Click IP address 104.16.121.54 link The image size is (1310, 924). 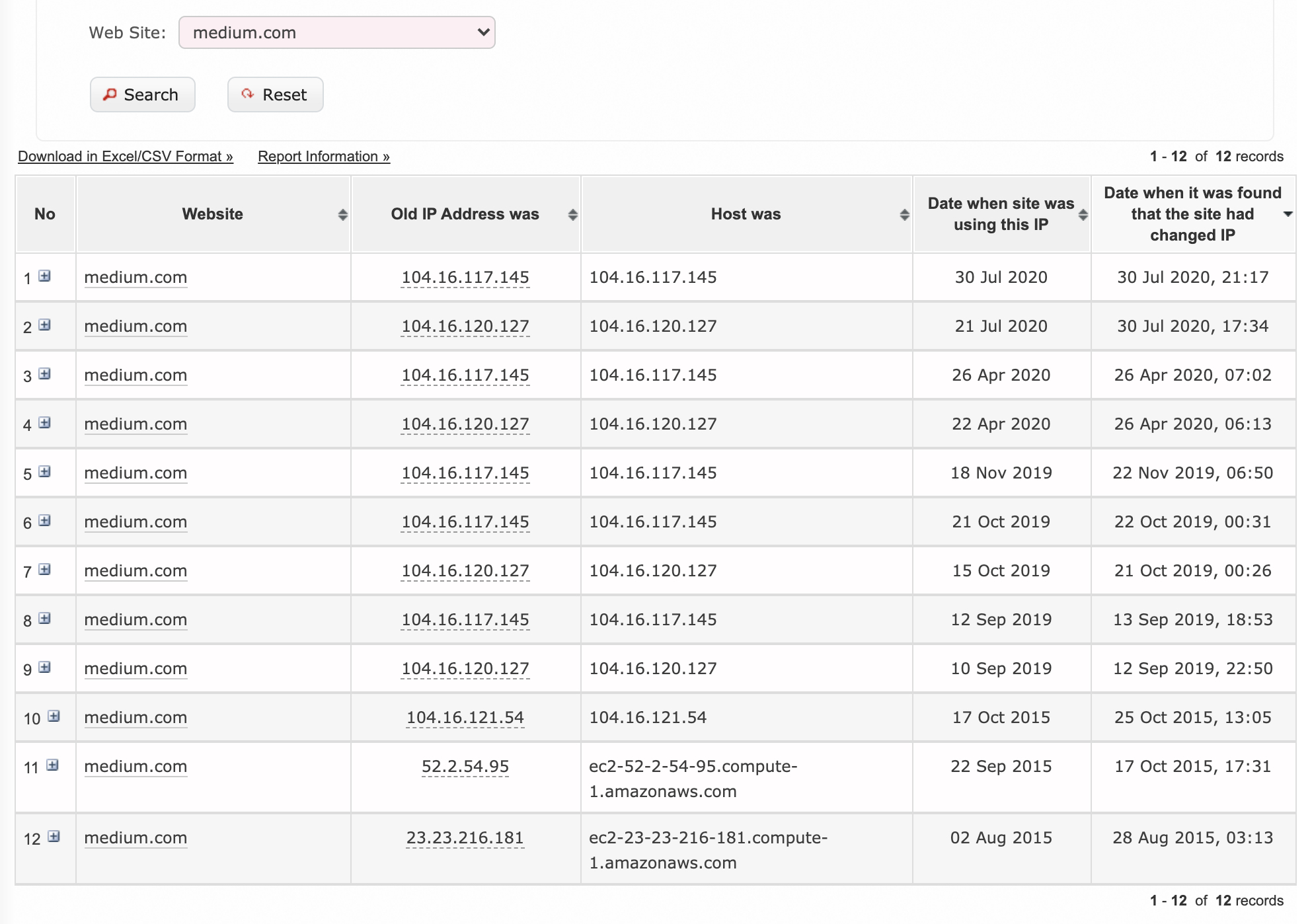(465, 718)
